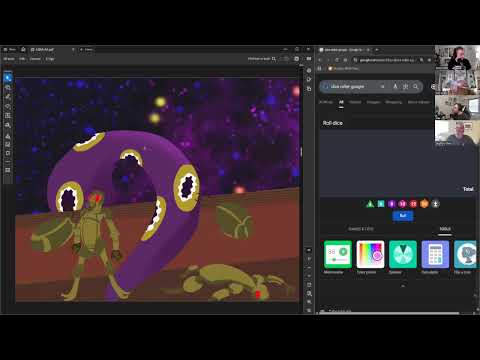The image size is (480, 360).
Task: Choose the Select tool in Acrobat toolbar
Action: click(8, 78)
